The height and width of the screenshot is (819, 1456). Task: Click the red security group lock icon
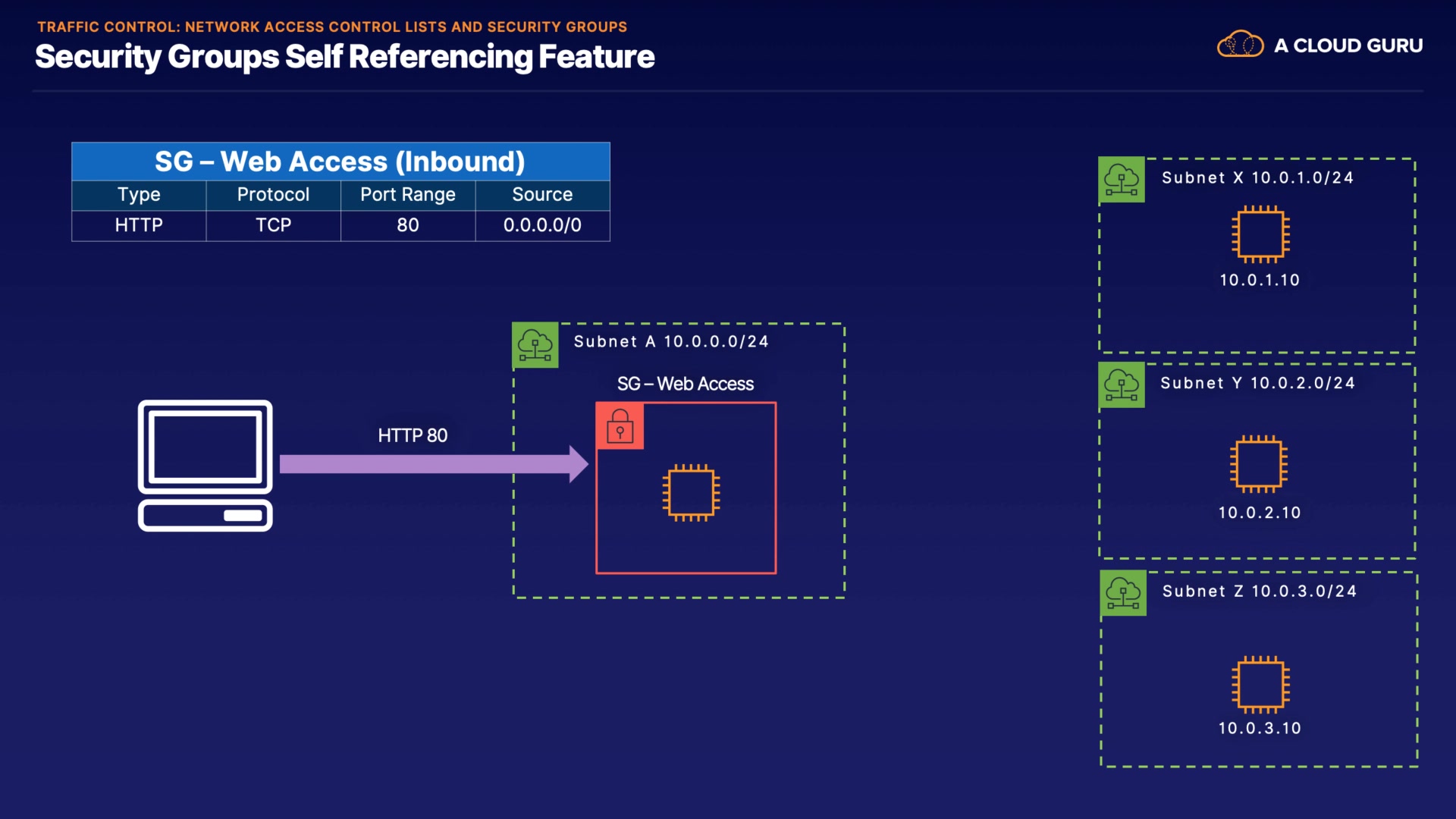coord(620,426)
